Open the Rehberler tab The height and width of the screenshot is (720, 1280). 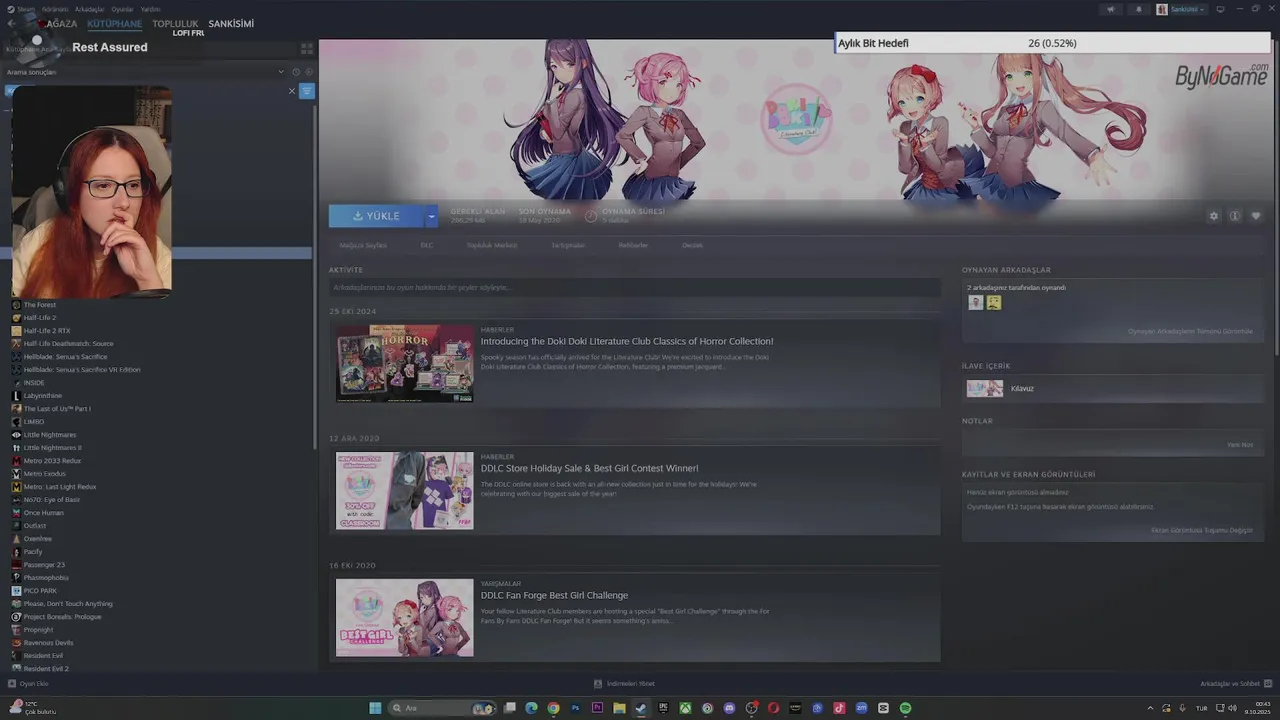pos(633,245)
